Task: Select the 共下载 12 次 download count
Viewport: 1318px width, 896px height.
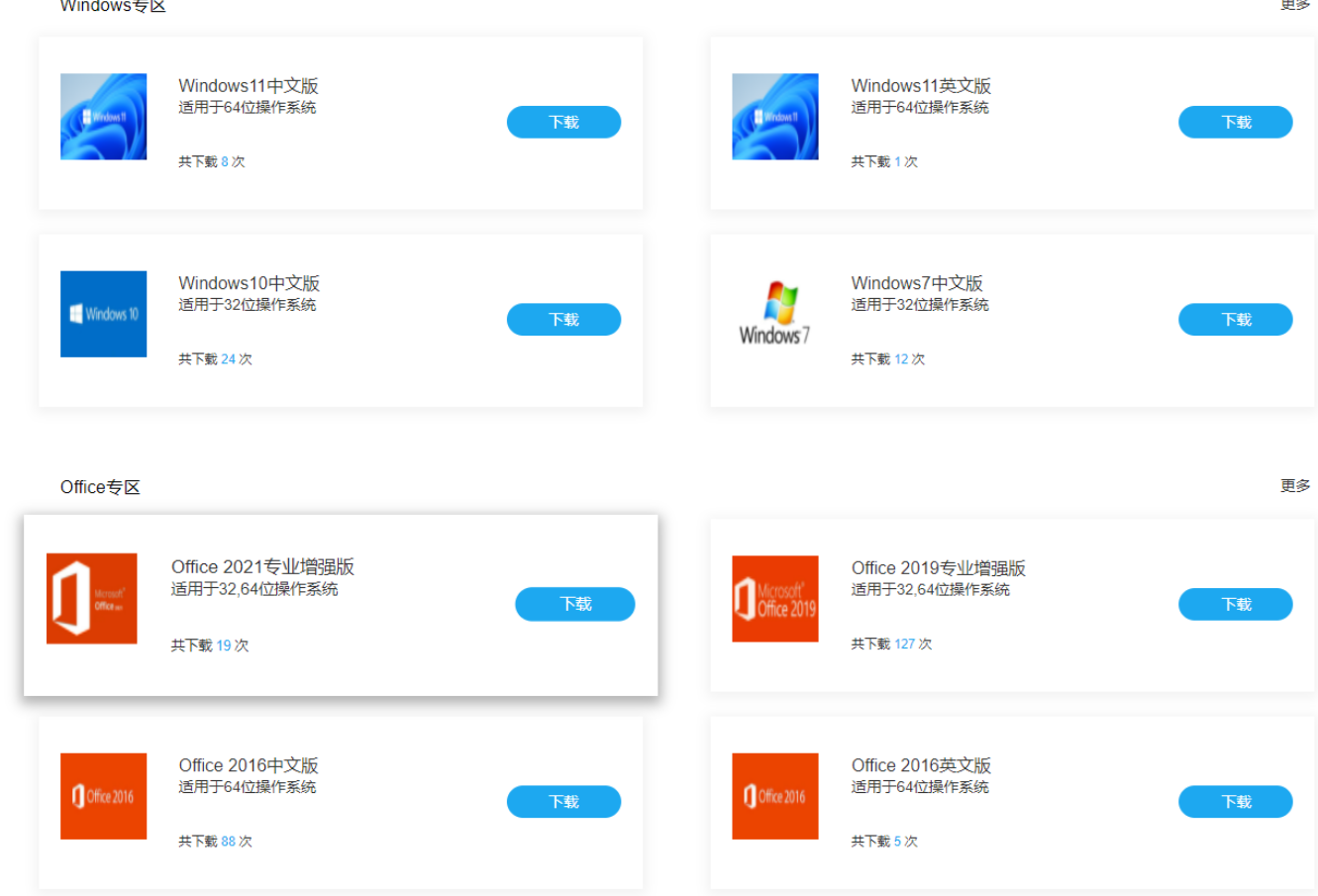Action: coord(888,359)
